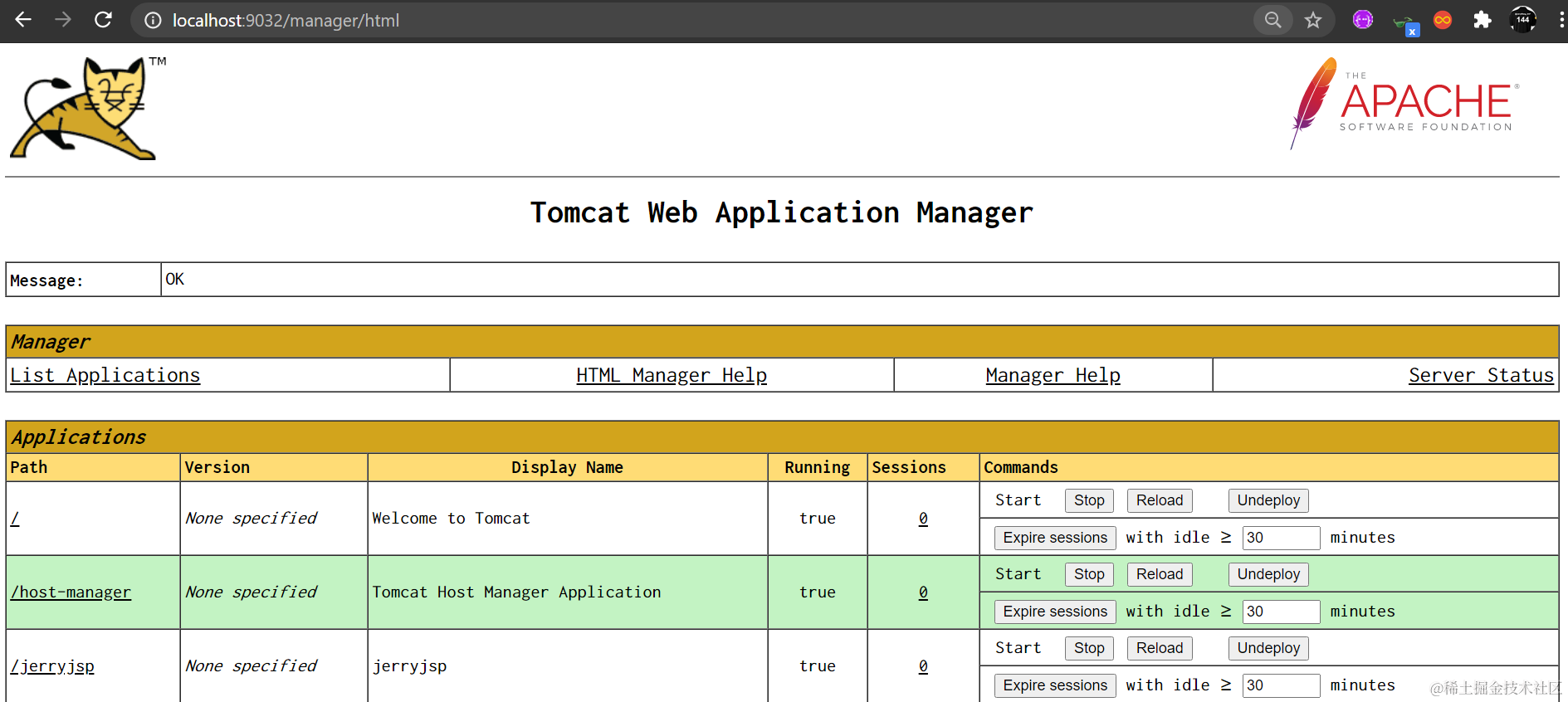Viewport: 1568px width, 702px height.
Task: Open the red infinity extension icon
Action: click(1443, 20)
